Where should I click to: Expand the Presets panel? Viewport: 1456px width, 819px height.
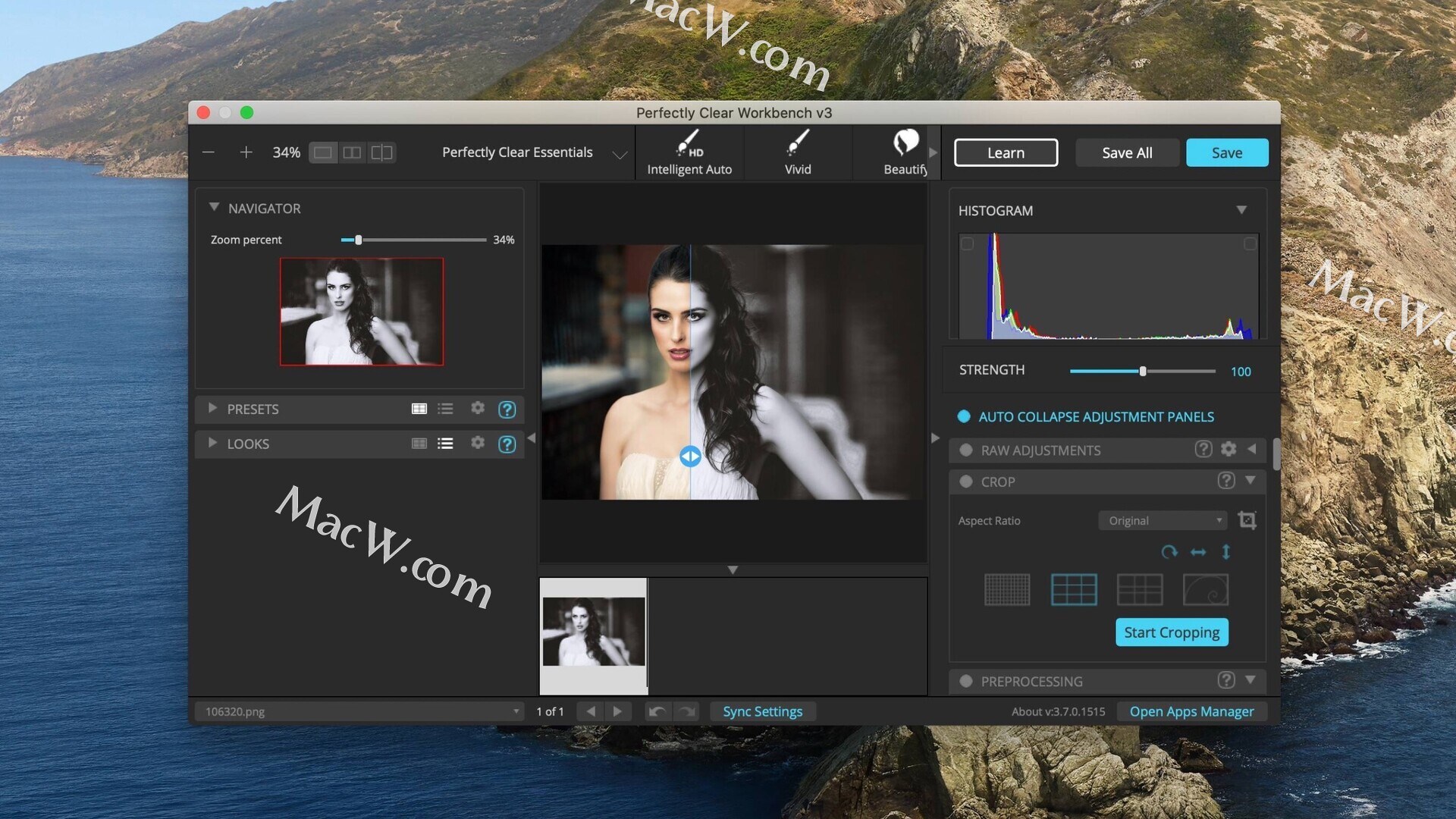pos(213,408)
